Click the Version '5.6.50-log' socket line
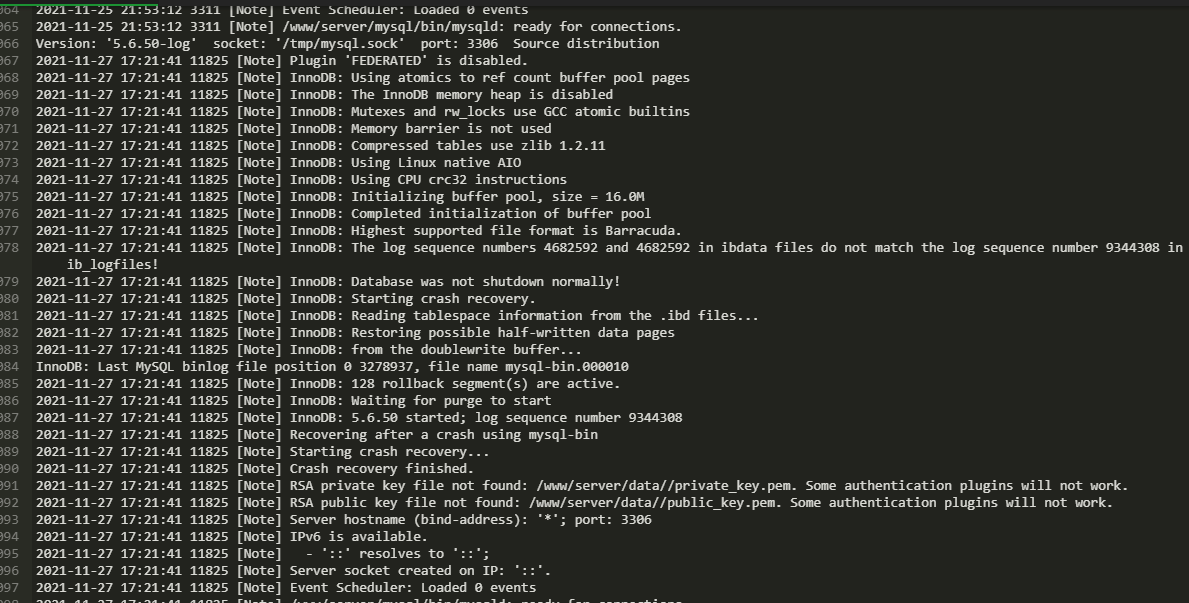 [347, 44]
